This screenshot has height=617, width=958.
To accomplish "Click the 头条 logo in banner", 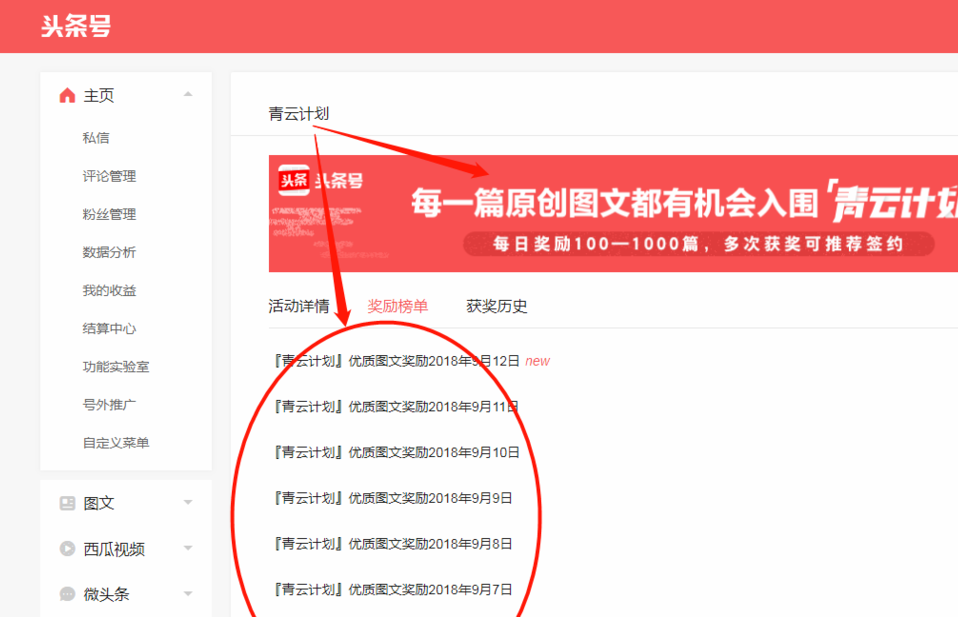I will (x=294, y=180).
